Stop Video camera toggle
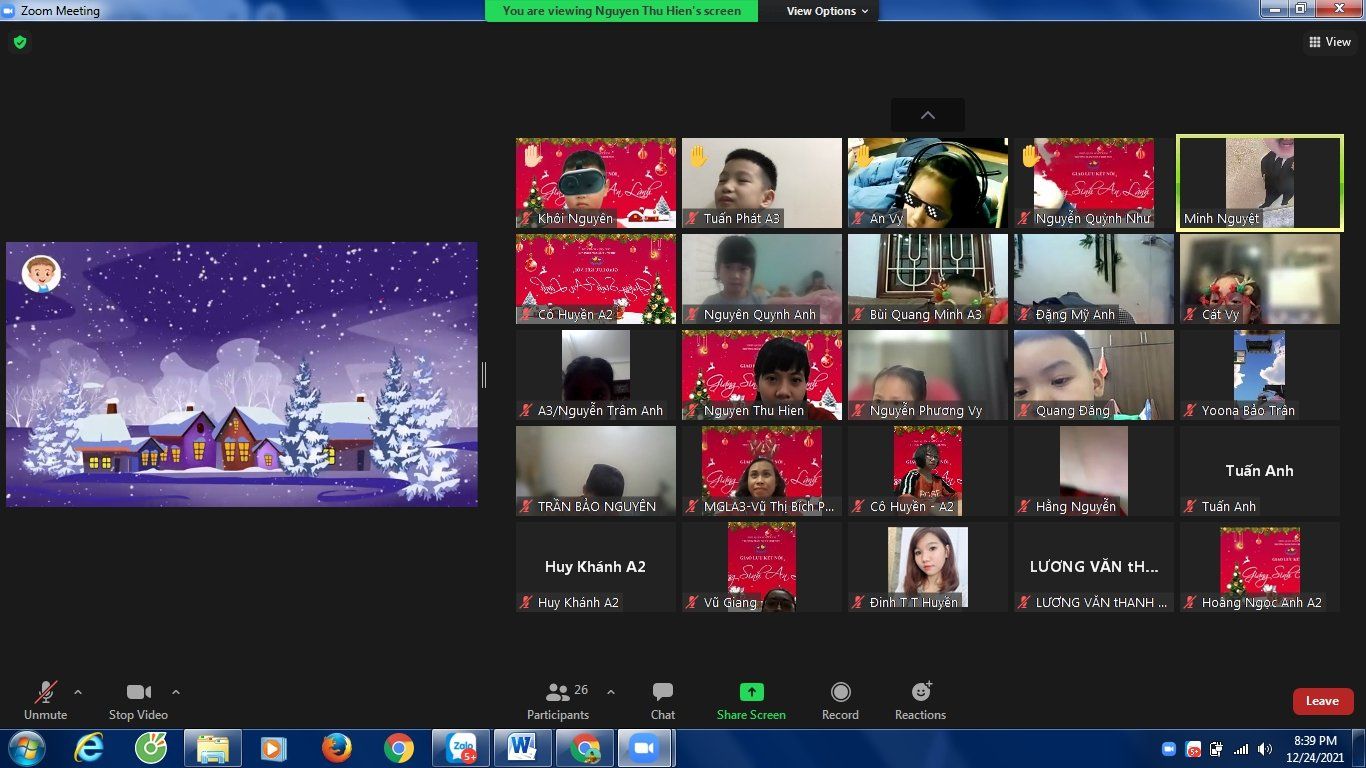The image size is (1366, 768). coord(138,700)
